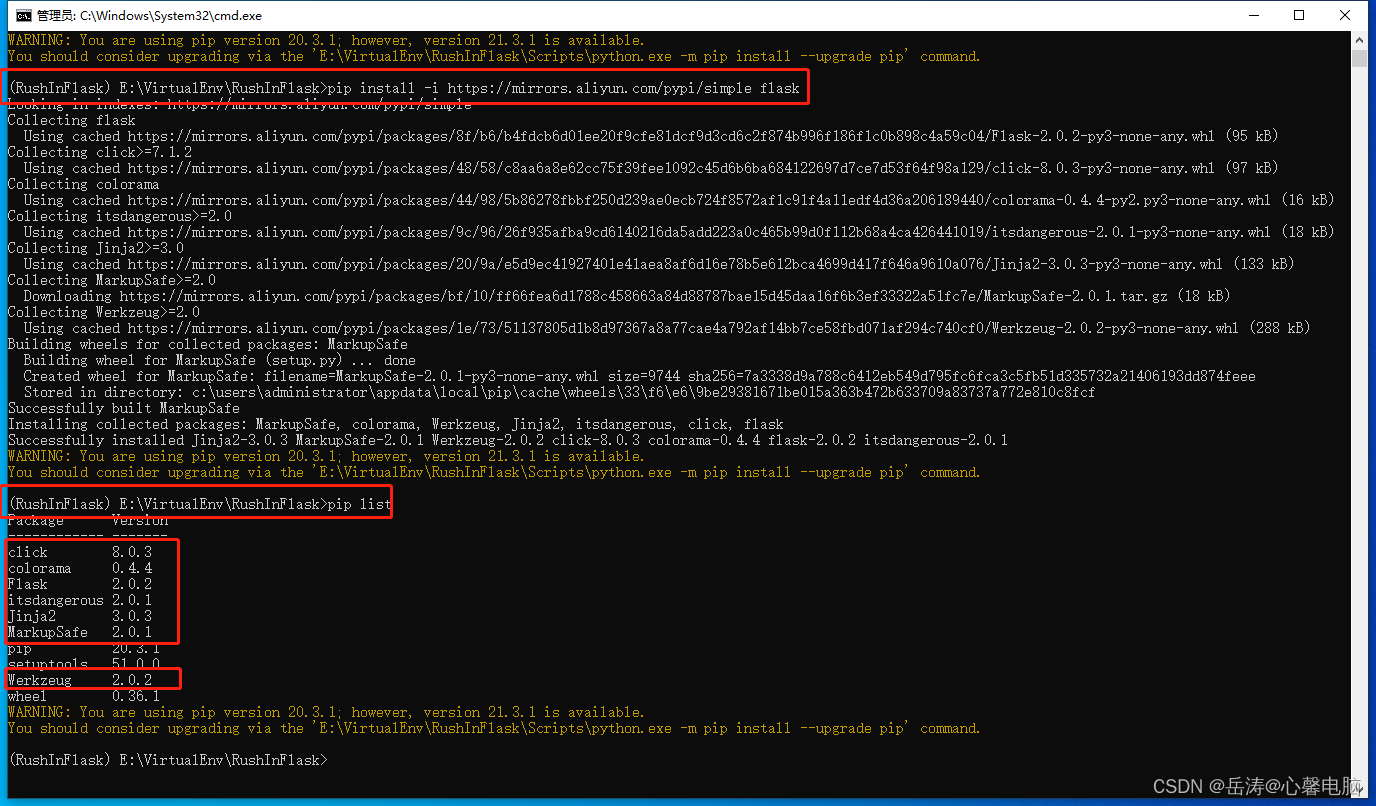Click the 'Stored in directory' line
1376x806 pixels.
coord(560,392)
